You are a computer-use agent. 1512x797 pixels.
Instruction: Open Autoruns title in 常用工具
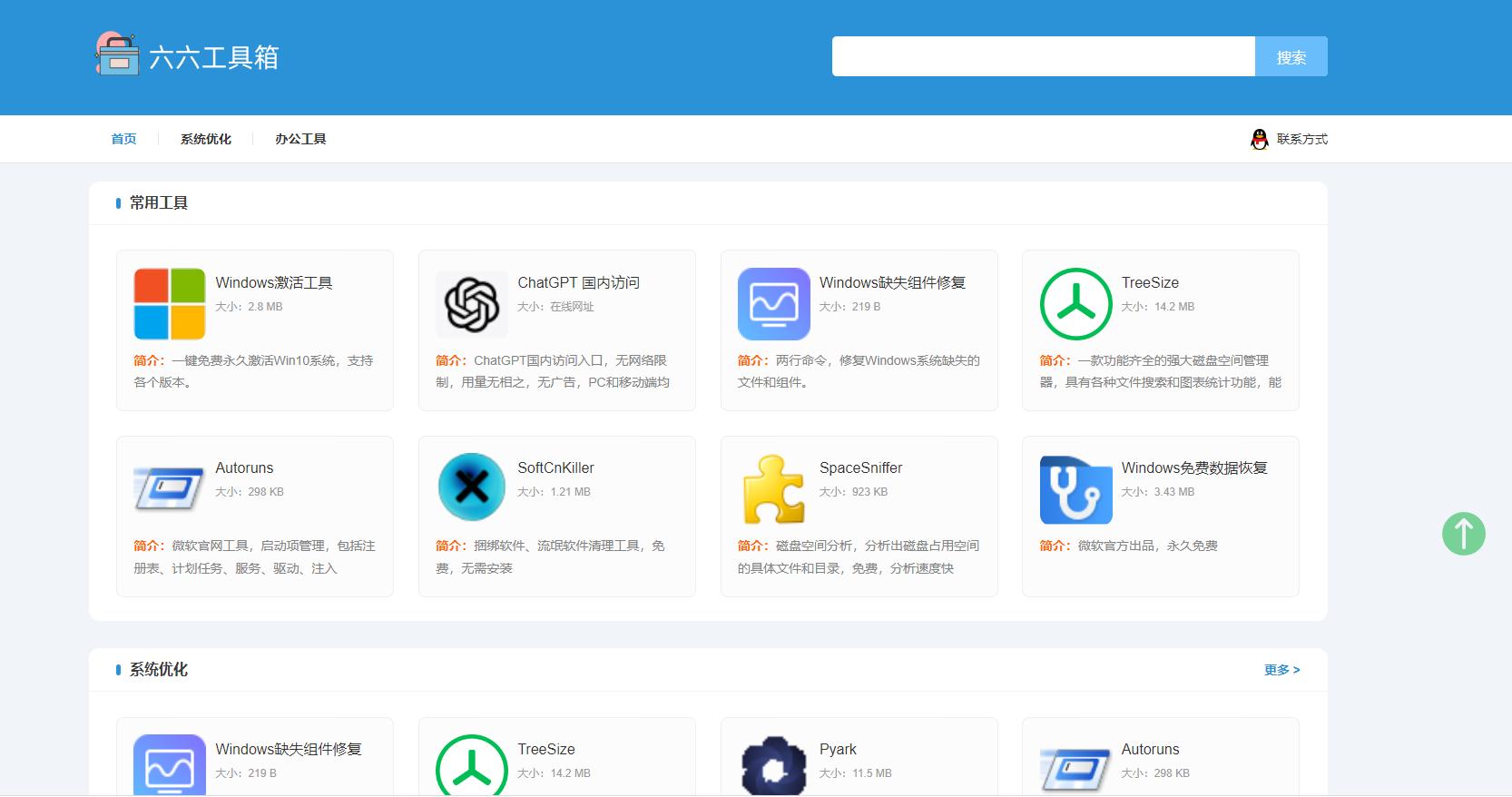click(x=244, y=467)
